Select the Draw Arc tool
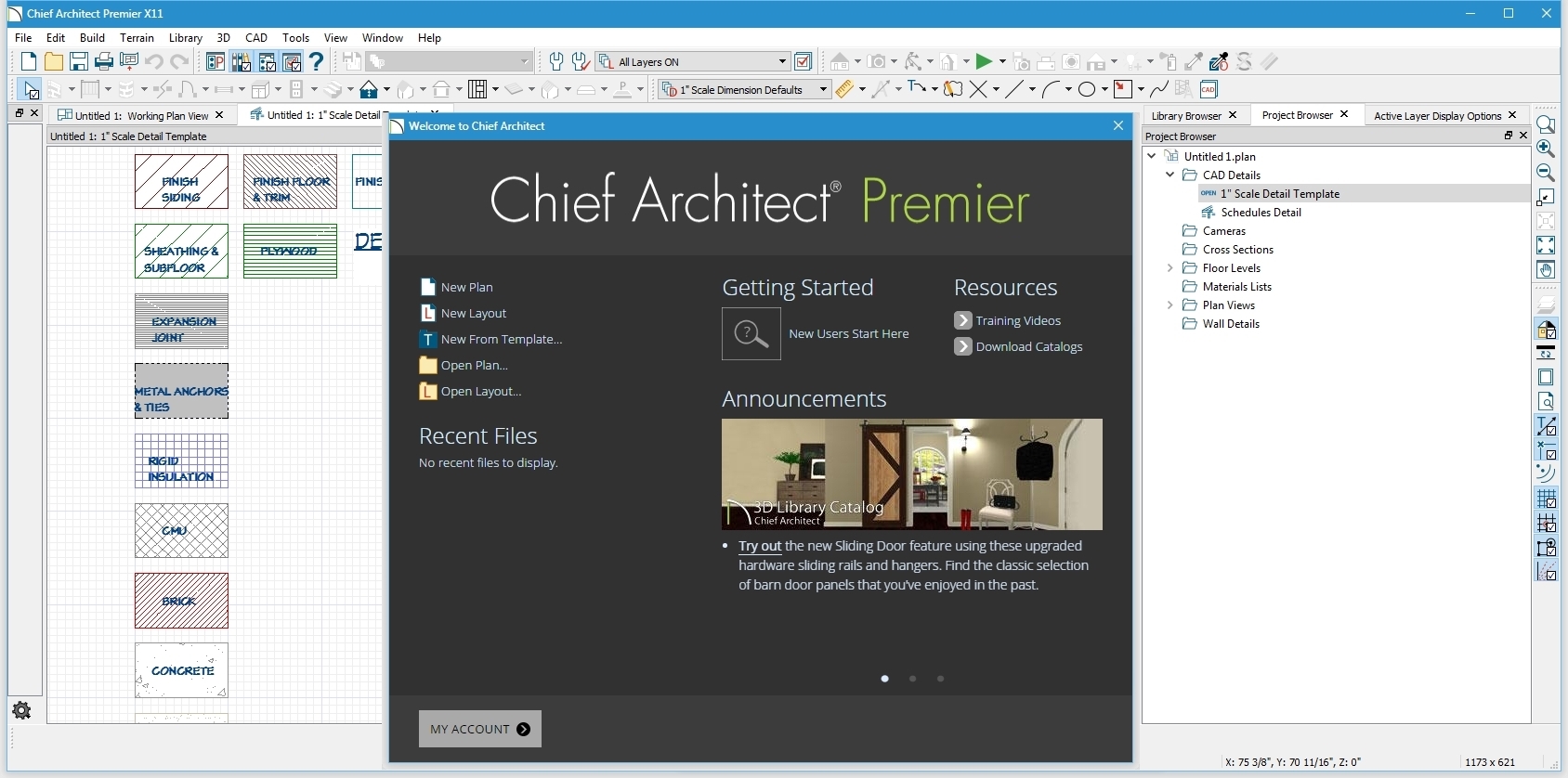Screen dimensions: 1568x778 1051,89
